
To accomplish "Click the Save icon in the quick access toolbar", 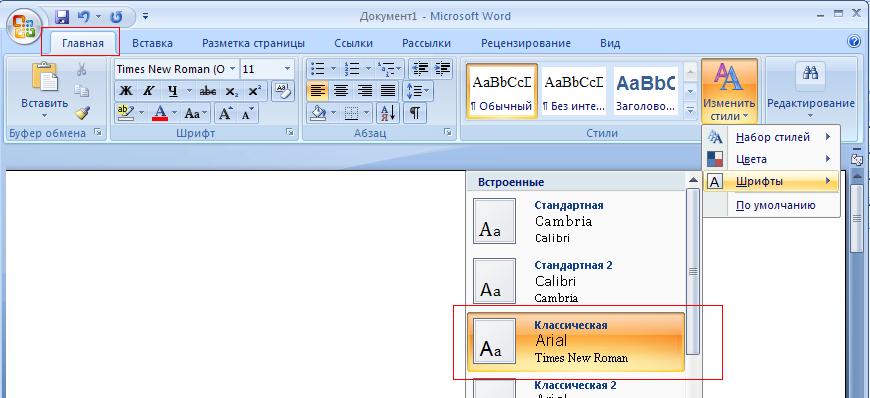I will (62, 16).
